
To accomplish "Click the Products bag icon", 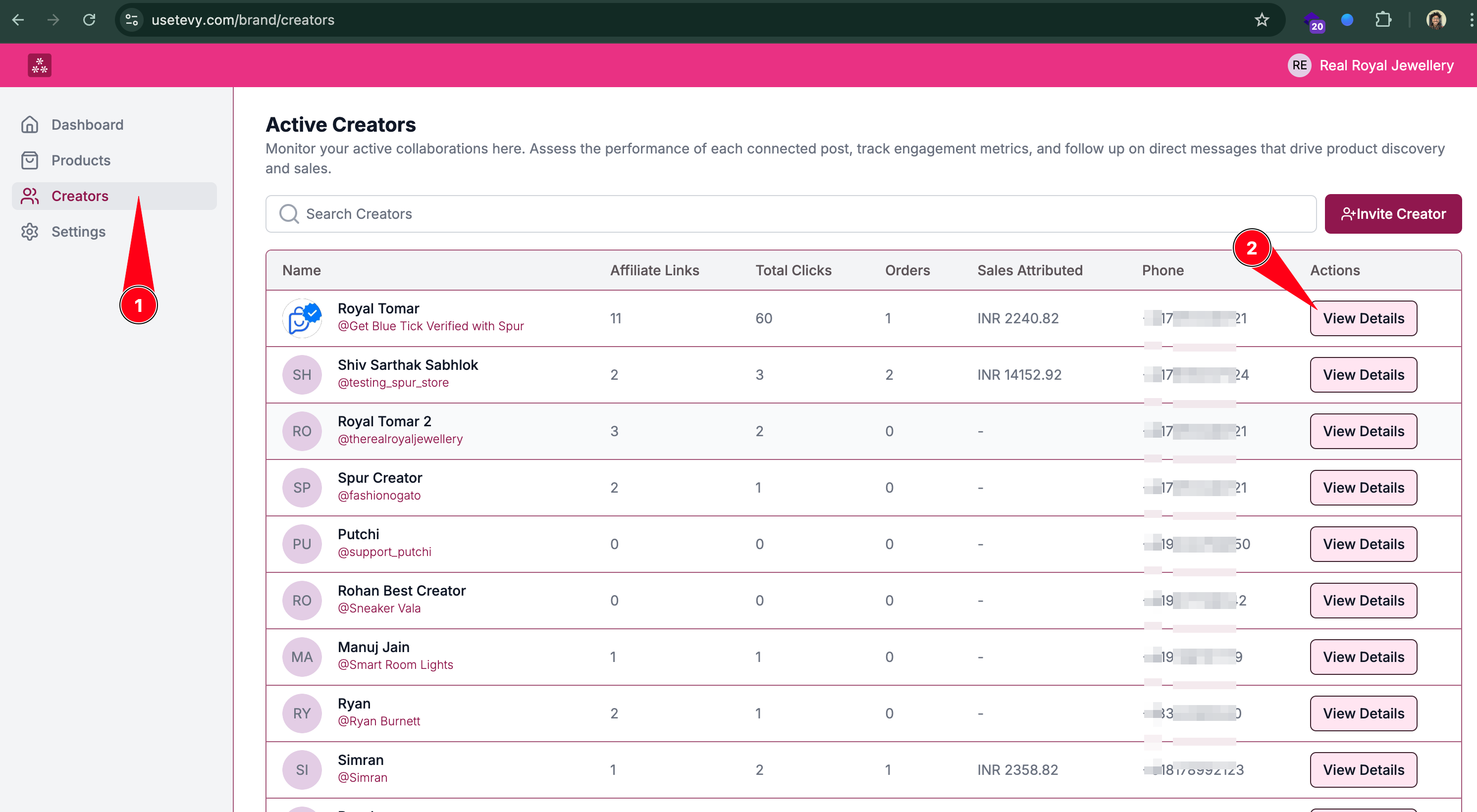I will 30,160.
